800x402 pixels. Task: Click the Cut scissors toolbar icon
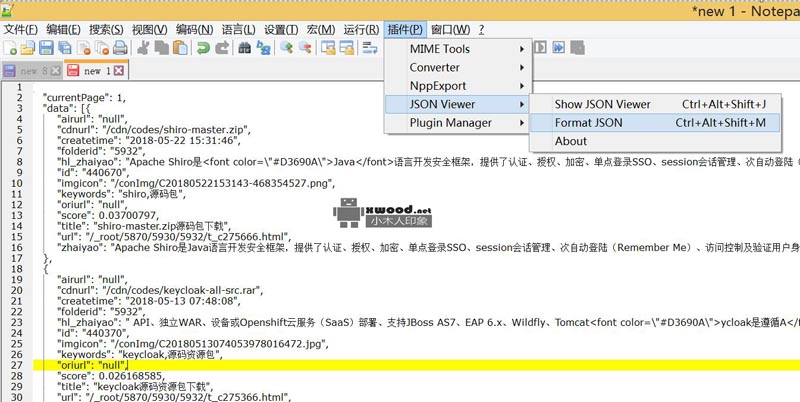pyautogui.click(x=143, y=48)
